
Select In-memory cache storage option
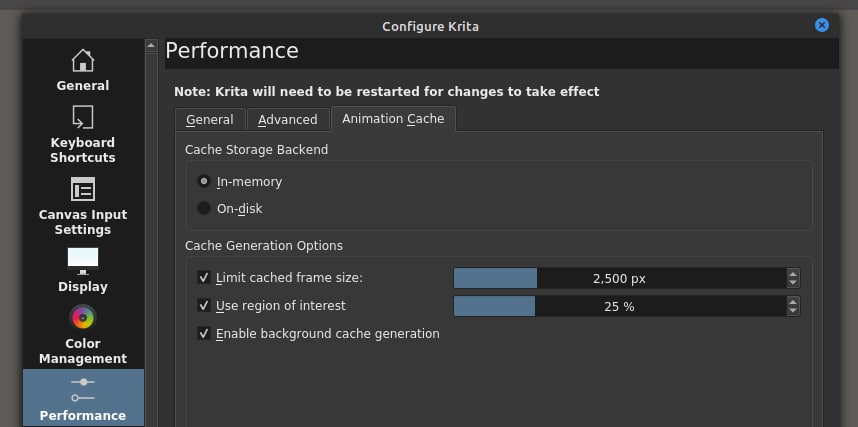(x=204, y=181)
